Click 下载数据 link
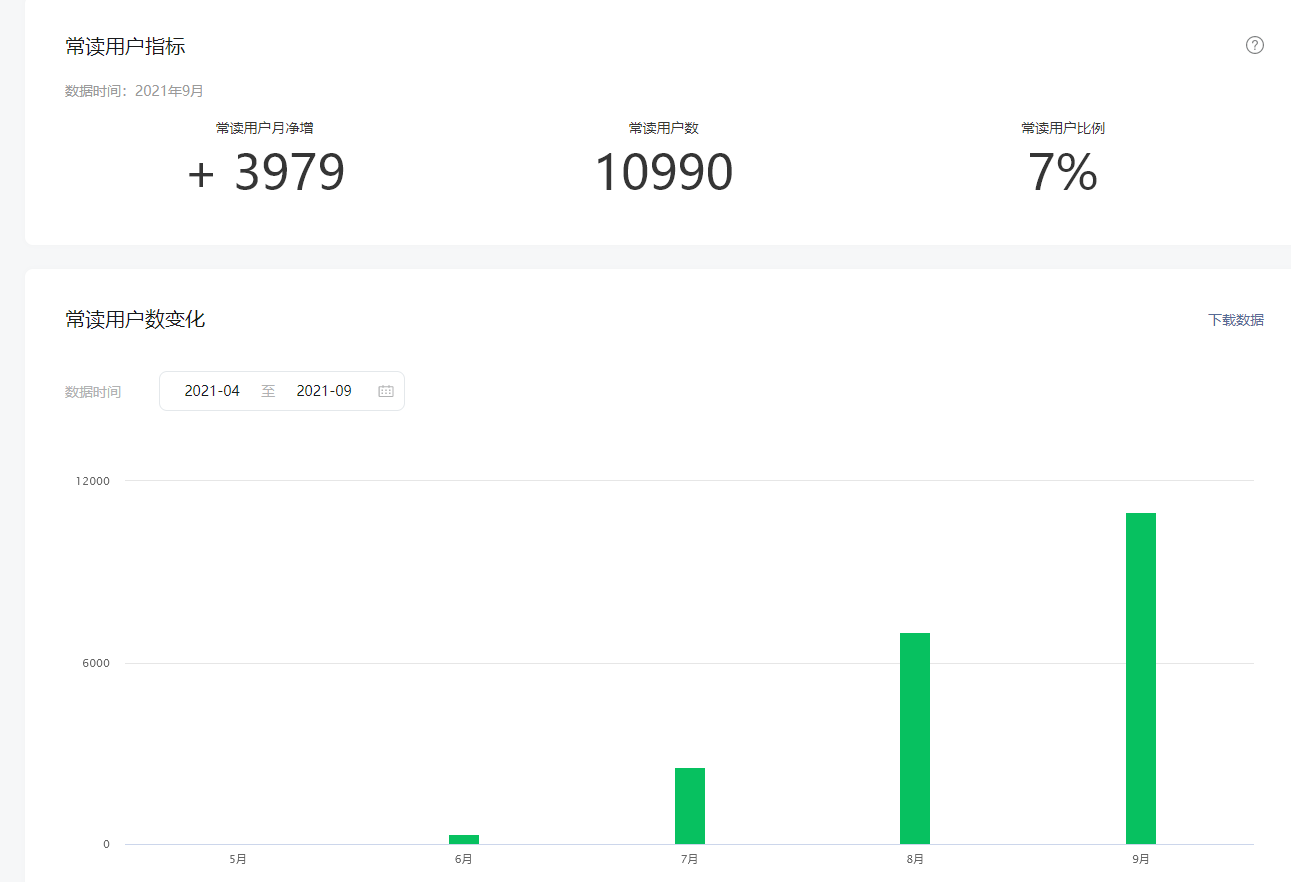 pos(1236,320)
